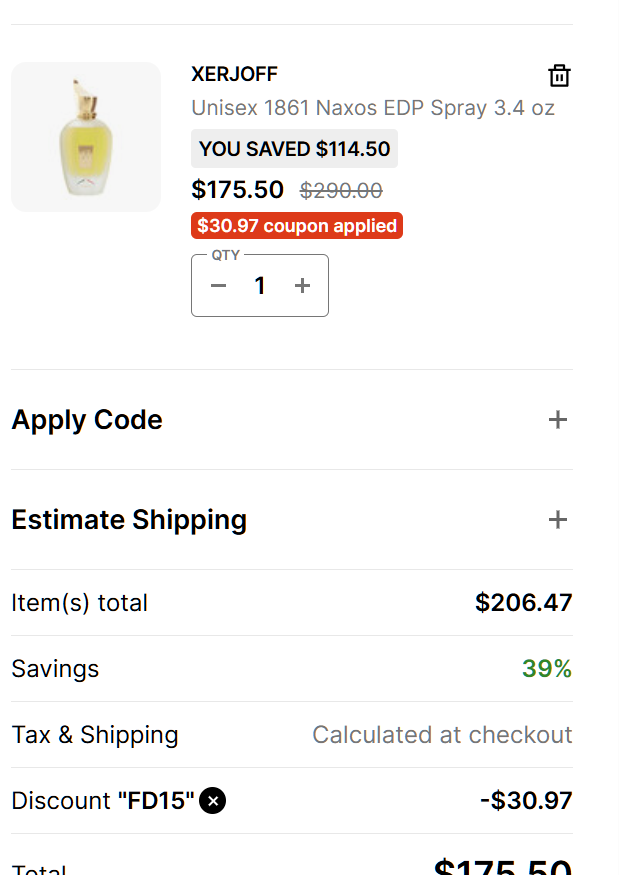This screenshot has height=875, width=619.
Task: Delete the Xerjoff item with trash icon
Action: click(559, 76)
